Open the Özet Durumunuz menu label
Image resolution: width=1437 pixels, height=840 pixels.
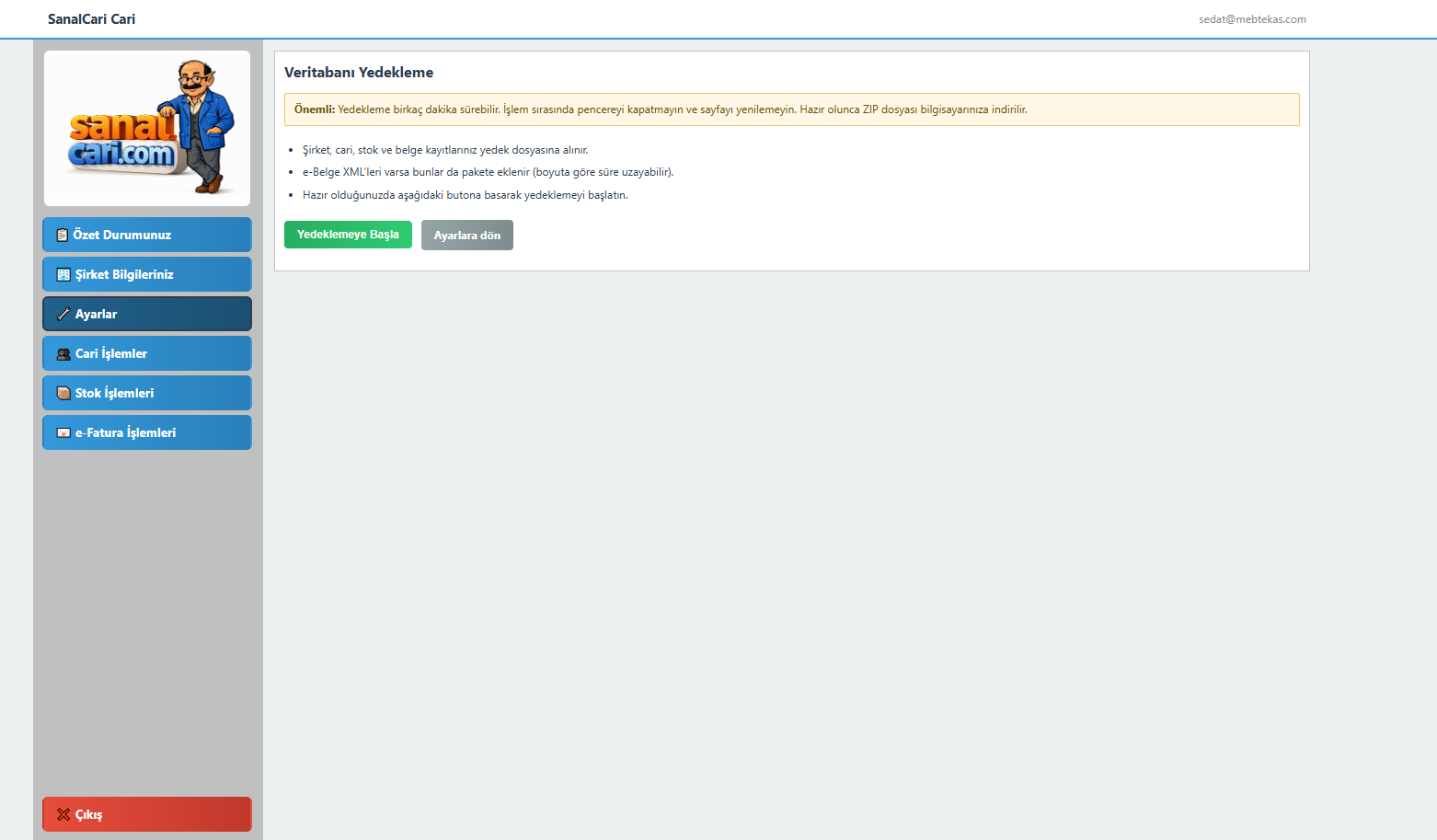click(x=122, y=235)
